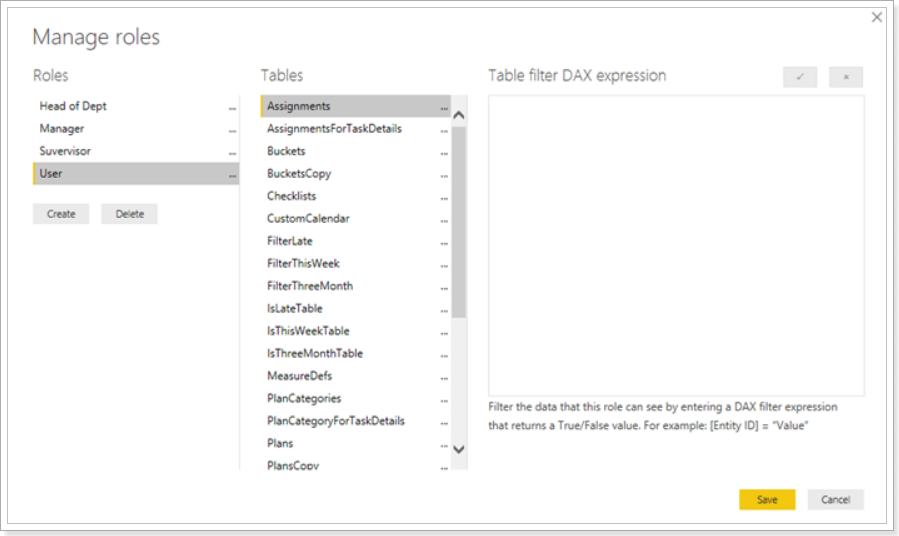
Task: Discard DAX expression with x icon
Action: pyautogui.click(x=846, y=77)
